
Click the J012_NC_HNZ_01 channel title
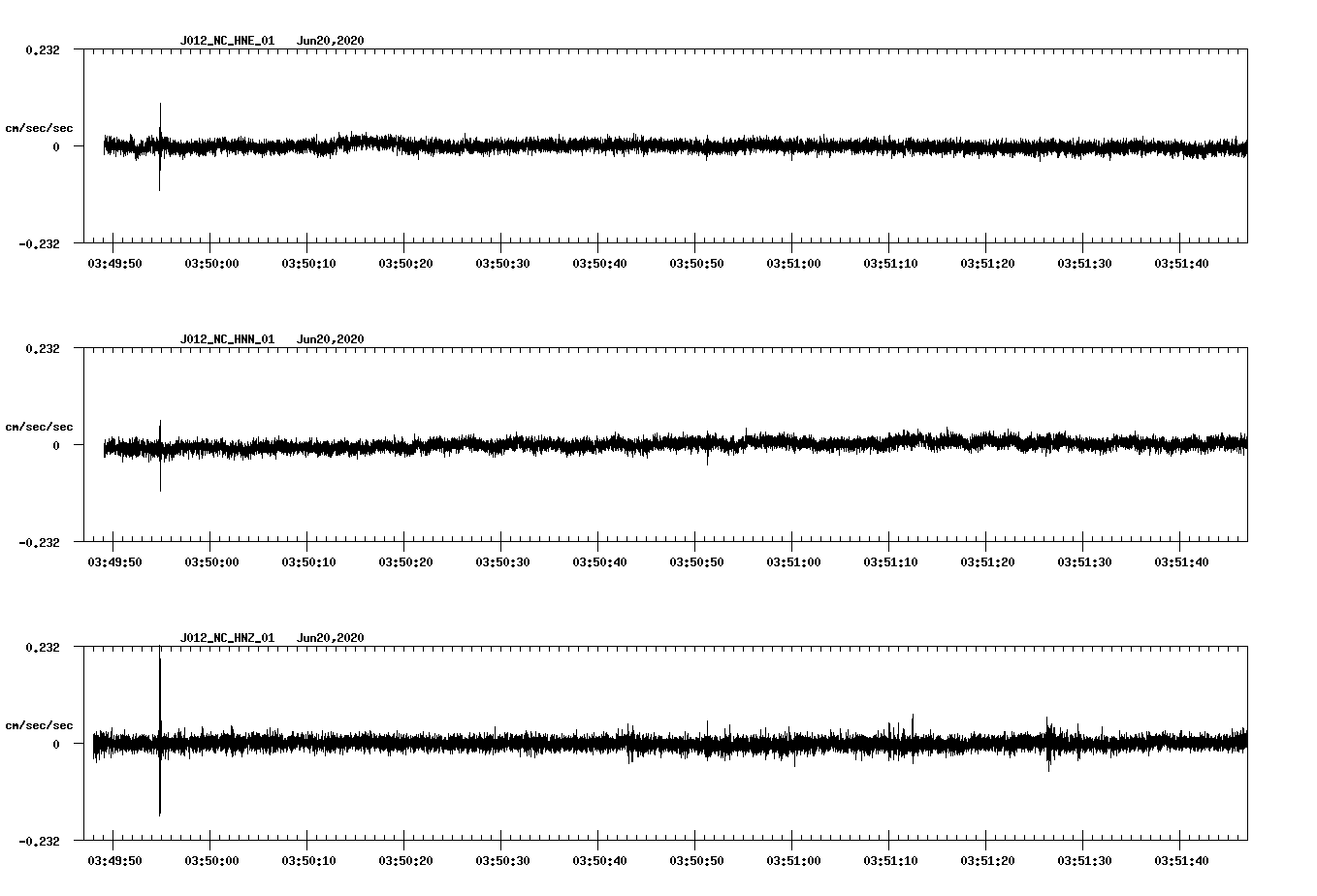point(227,638)
